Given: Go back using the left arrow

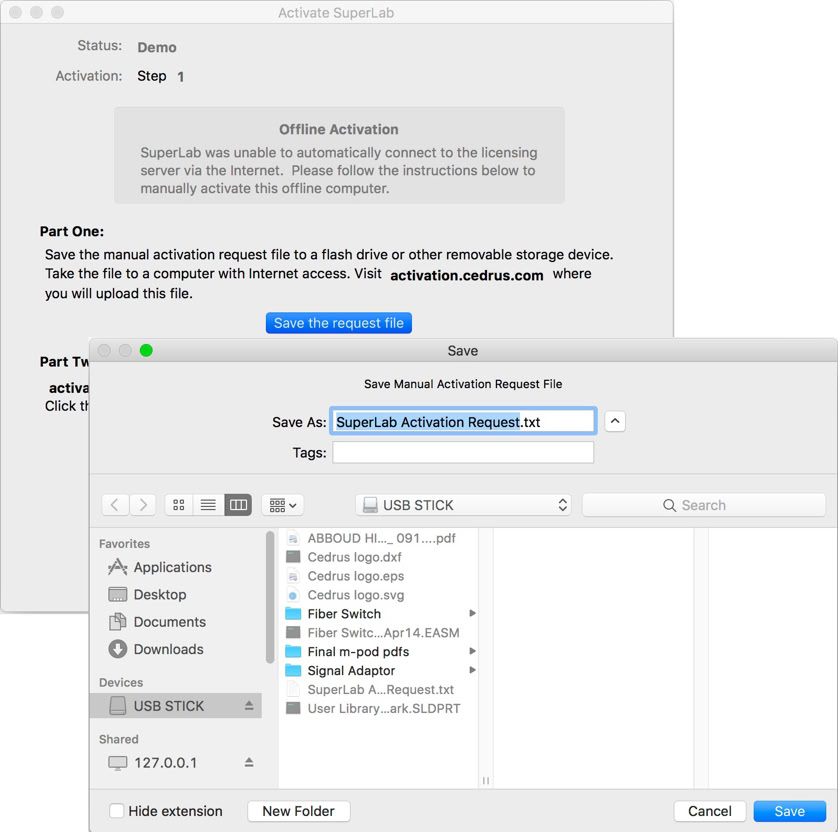Looking at the screenshot, I should point(115,505).
